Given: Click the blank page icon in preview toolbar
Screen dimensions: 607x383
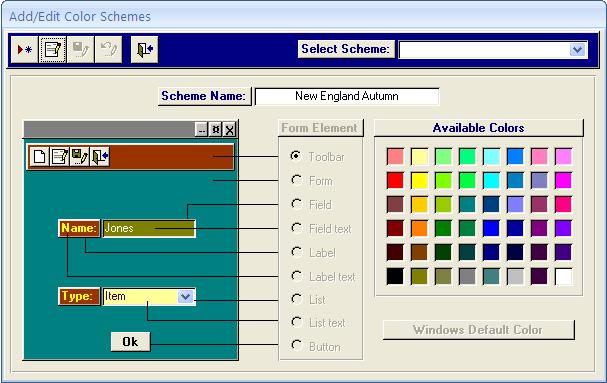Looking at the screenshot, I should pyautogui.click(x=39, y=157).
